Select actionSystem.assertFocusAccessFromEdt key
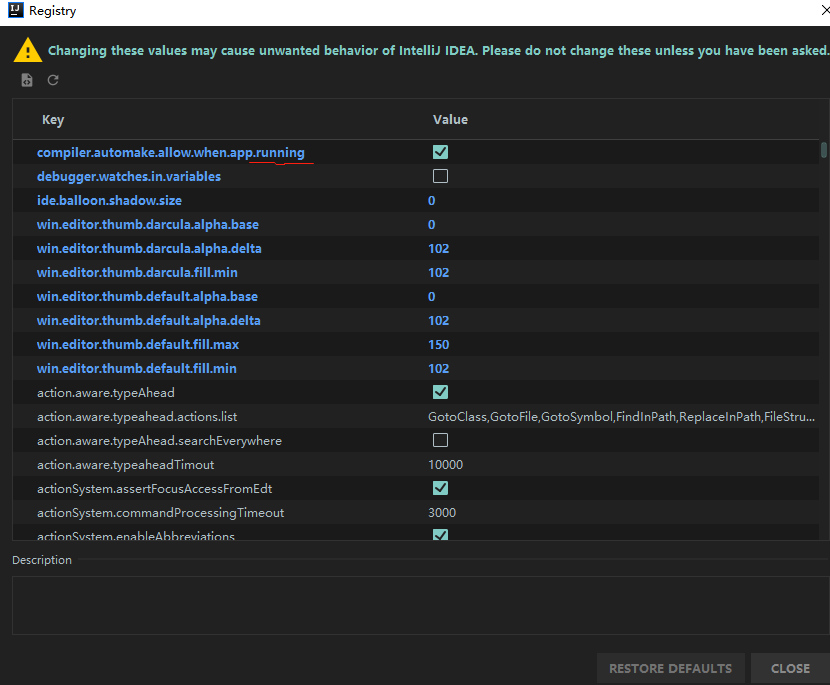Viewport: 830px width, 685px height. coord(154,489)
